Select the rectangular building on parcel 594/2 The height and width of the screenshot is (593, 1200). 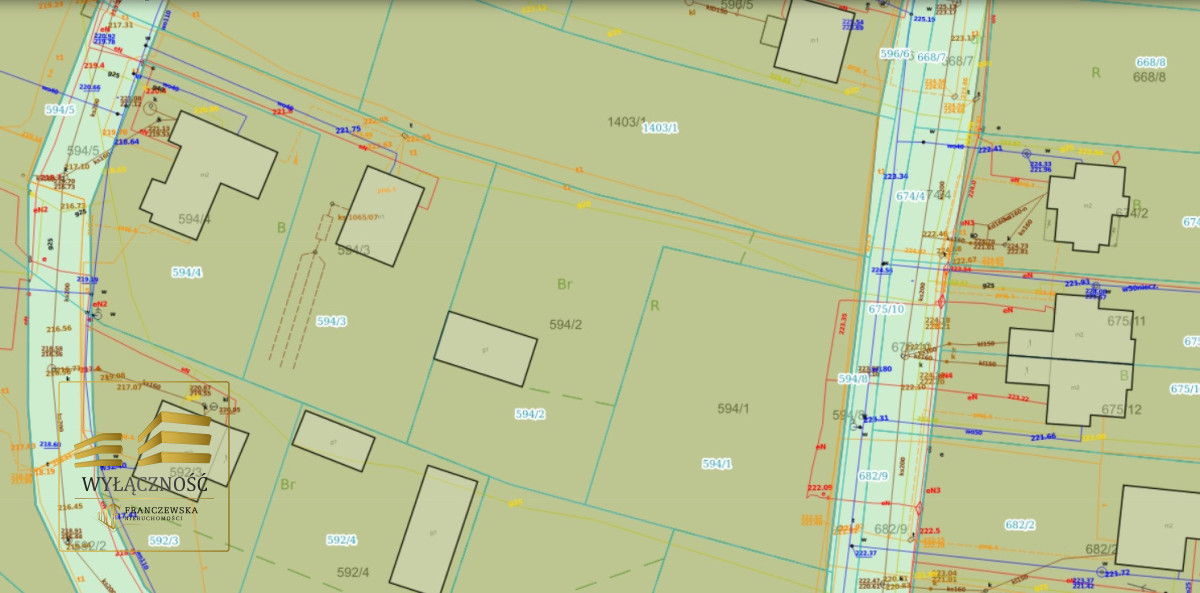(x=485, y=348)
